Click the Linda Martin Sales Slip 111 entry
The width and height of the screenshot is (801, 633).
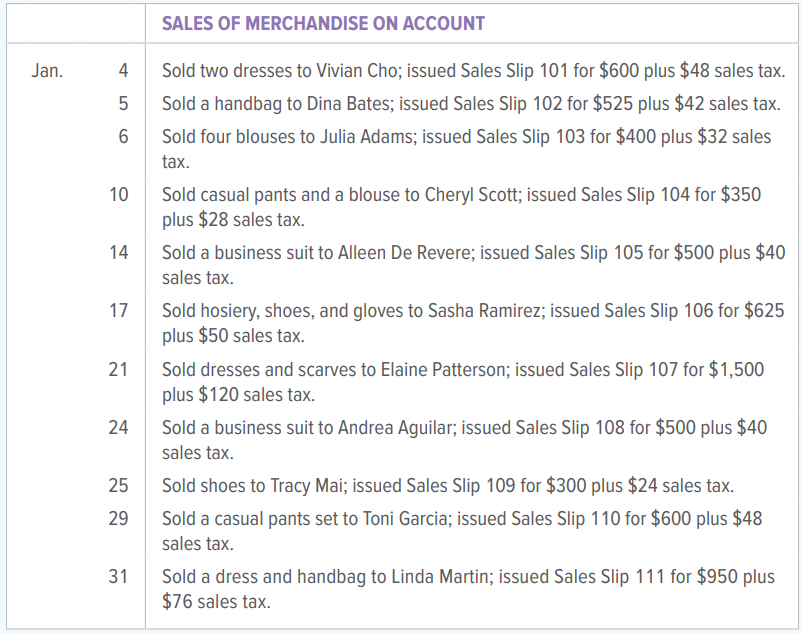[x=468, y=589]
